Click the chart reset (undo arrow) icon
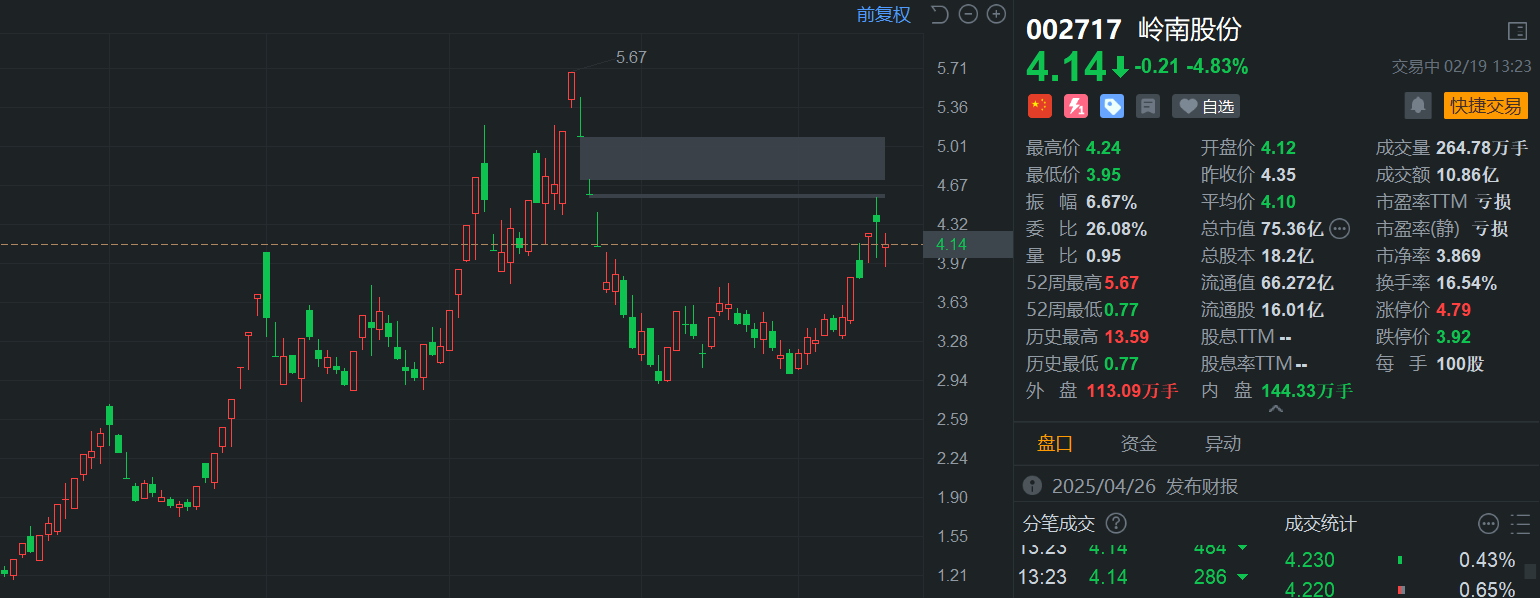 pos(939,14)
